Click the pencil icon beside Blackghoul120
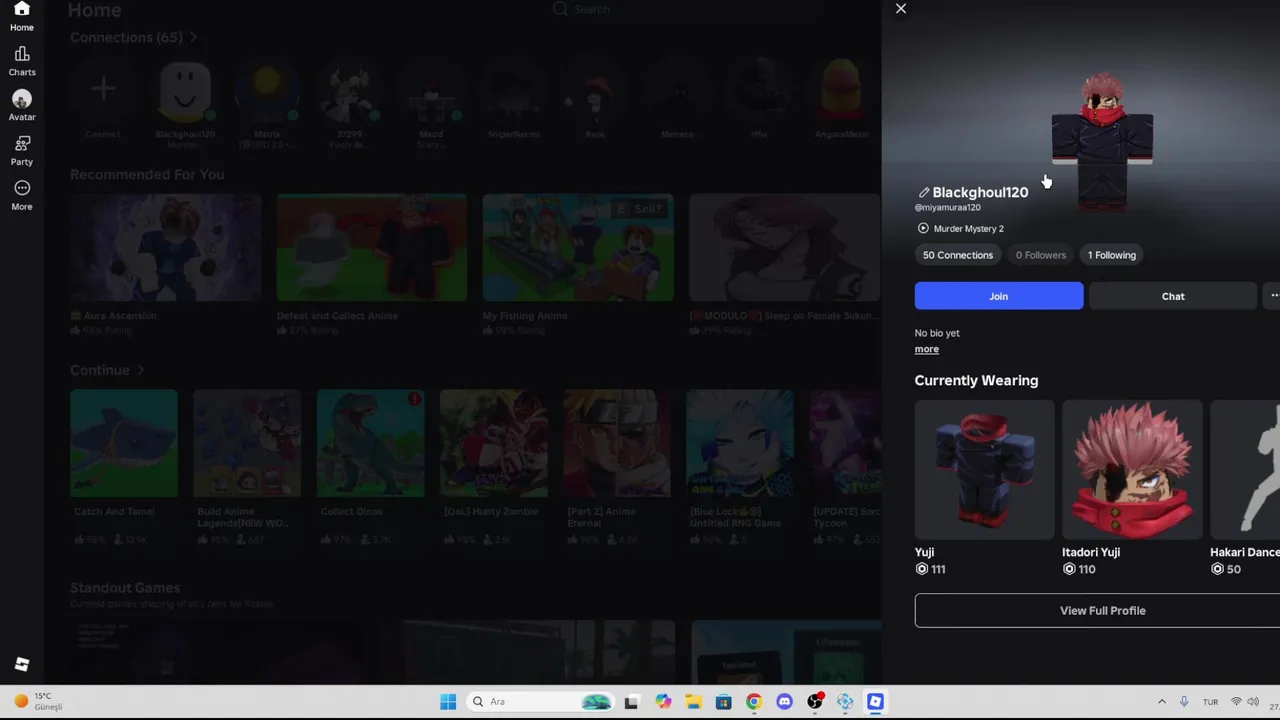 (x=923, y=192)
